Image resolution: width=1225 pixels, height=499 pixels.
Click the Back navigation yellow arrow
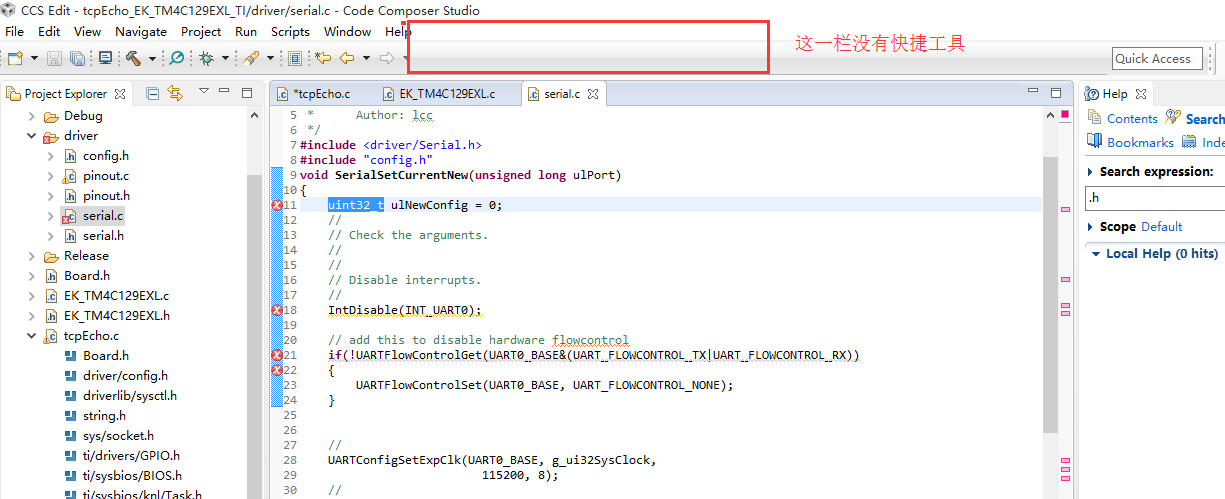(347, 58)
